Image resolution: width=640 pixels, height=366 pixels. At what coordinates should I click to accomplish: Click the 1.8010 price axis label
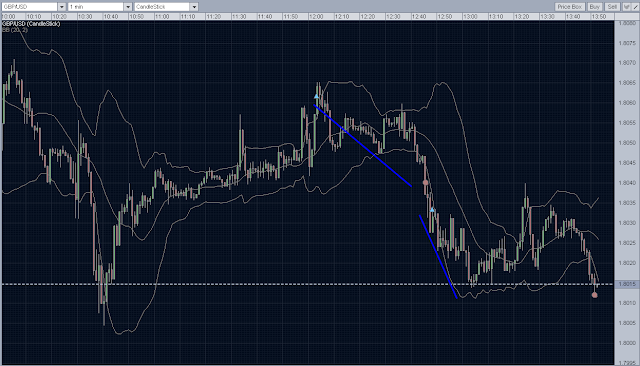[x=627, y=303]
